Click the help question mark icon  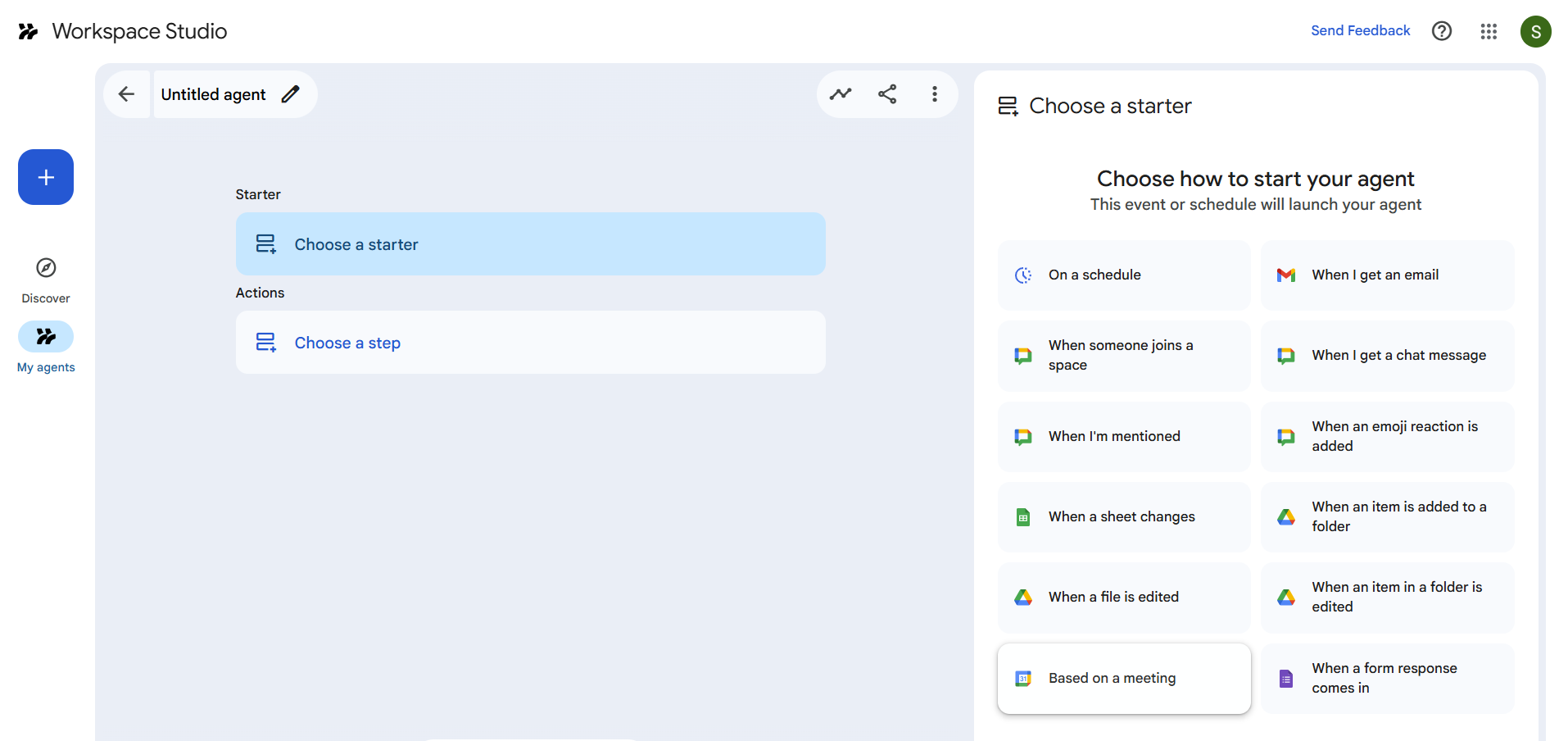(1442, 31)
